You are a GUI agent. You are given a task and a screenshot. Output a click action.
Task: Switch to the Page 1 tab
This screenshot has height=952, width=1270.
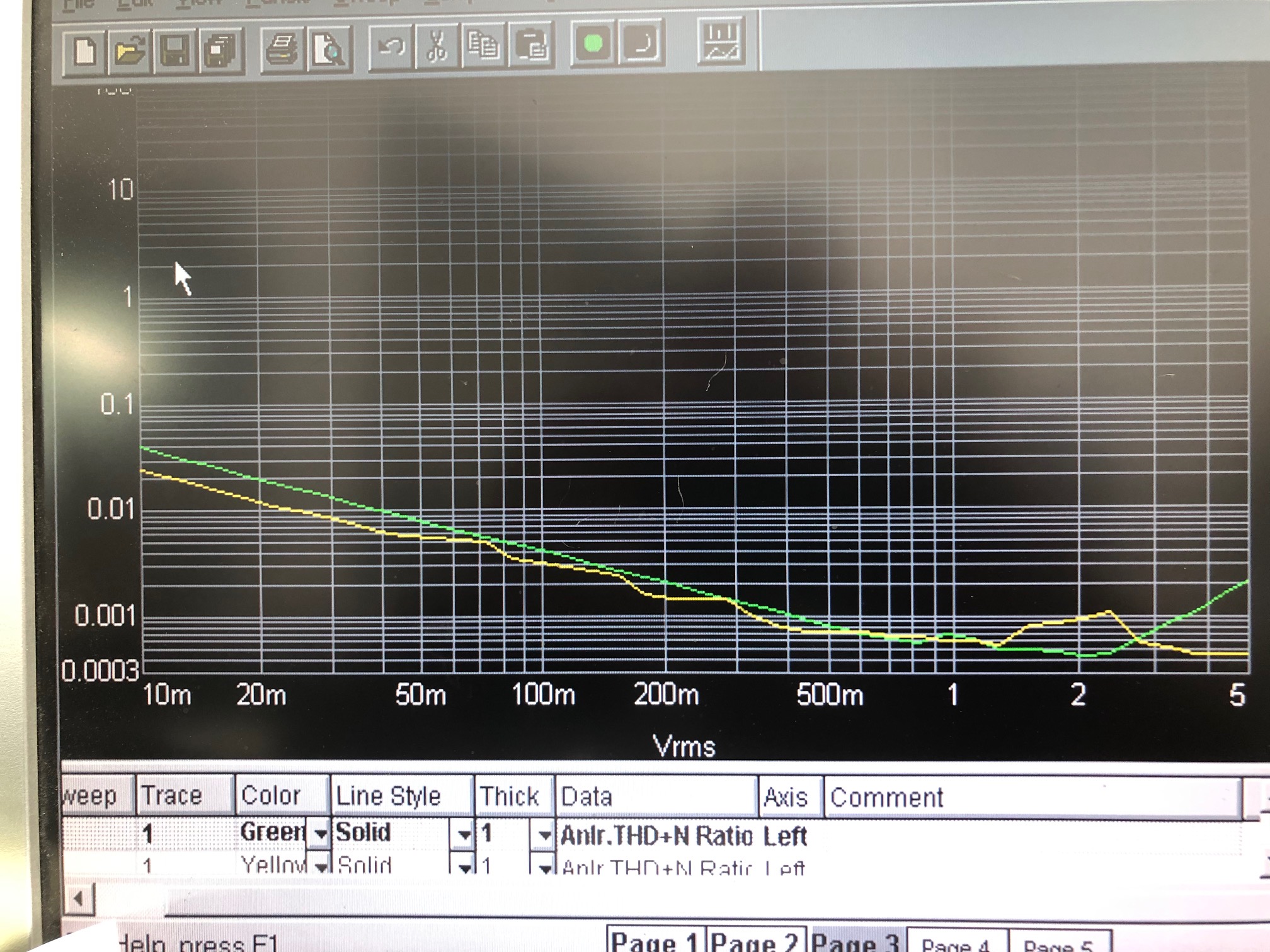[655, 940]
